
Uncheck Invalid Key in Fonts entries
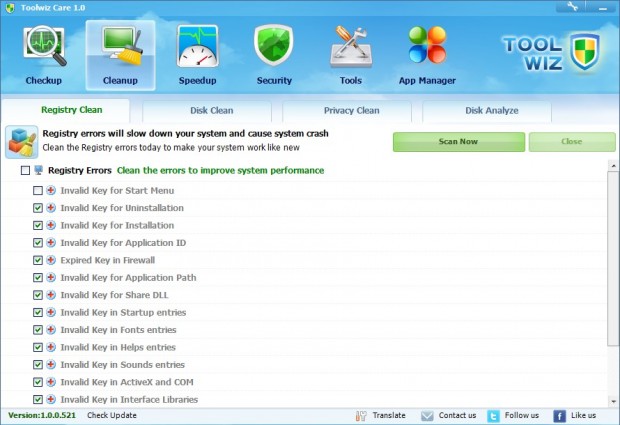[38, 330]
